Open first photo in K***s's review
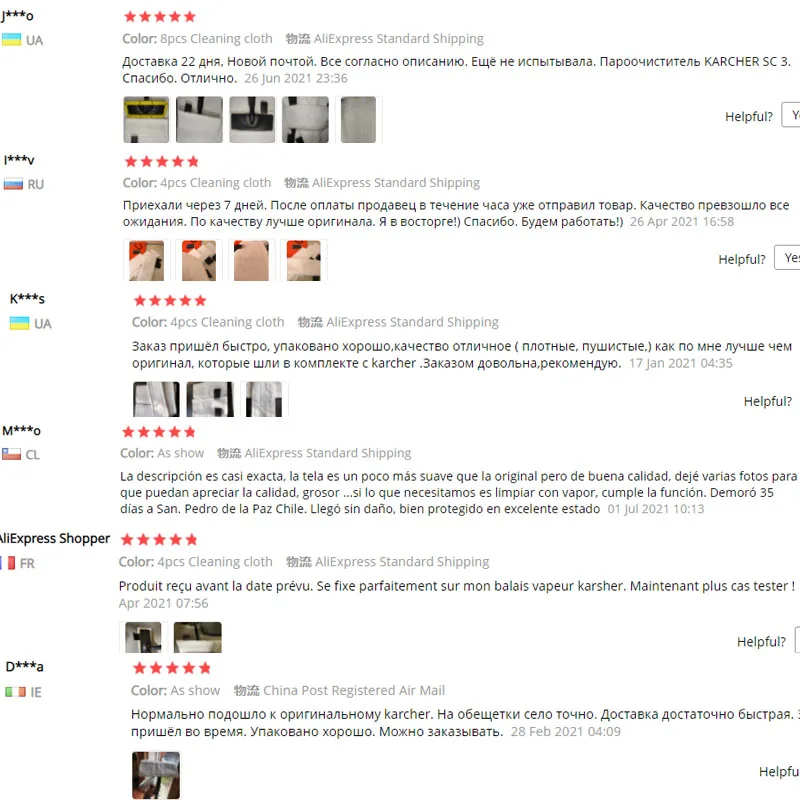The width and height of the screenshot is (800, 800). (x=156, y=399)
